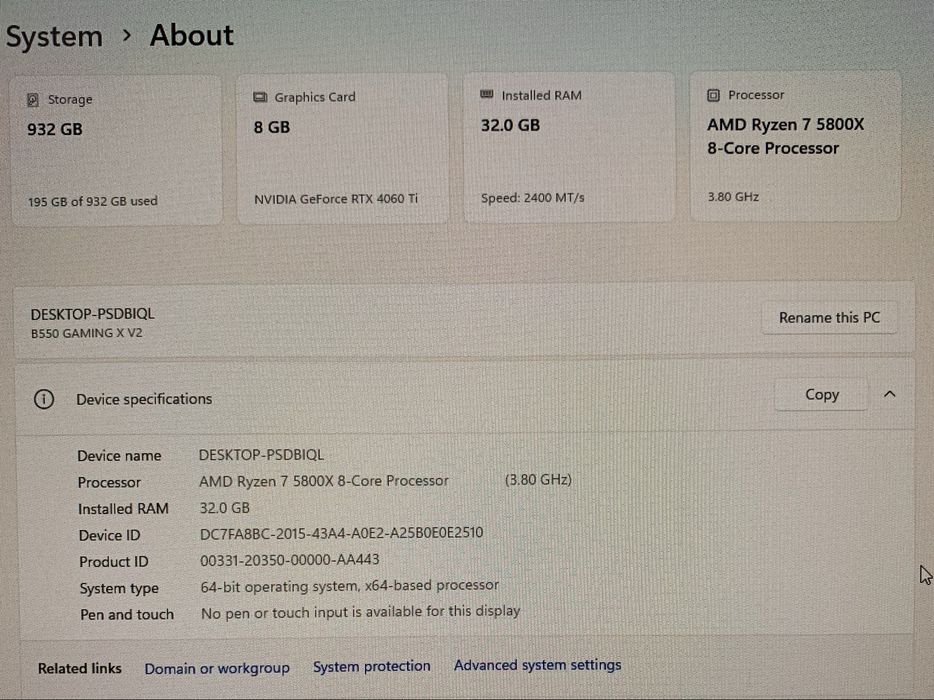This screenshot has width=934, height=700.
Task: Select 'Speed: 2400 MT/s' text
Action: 533,198
